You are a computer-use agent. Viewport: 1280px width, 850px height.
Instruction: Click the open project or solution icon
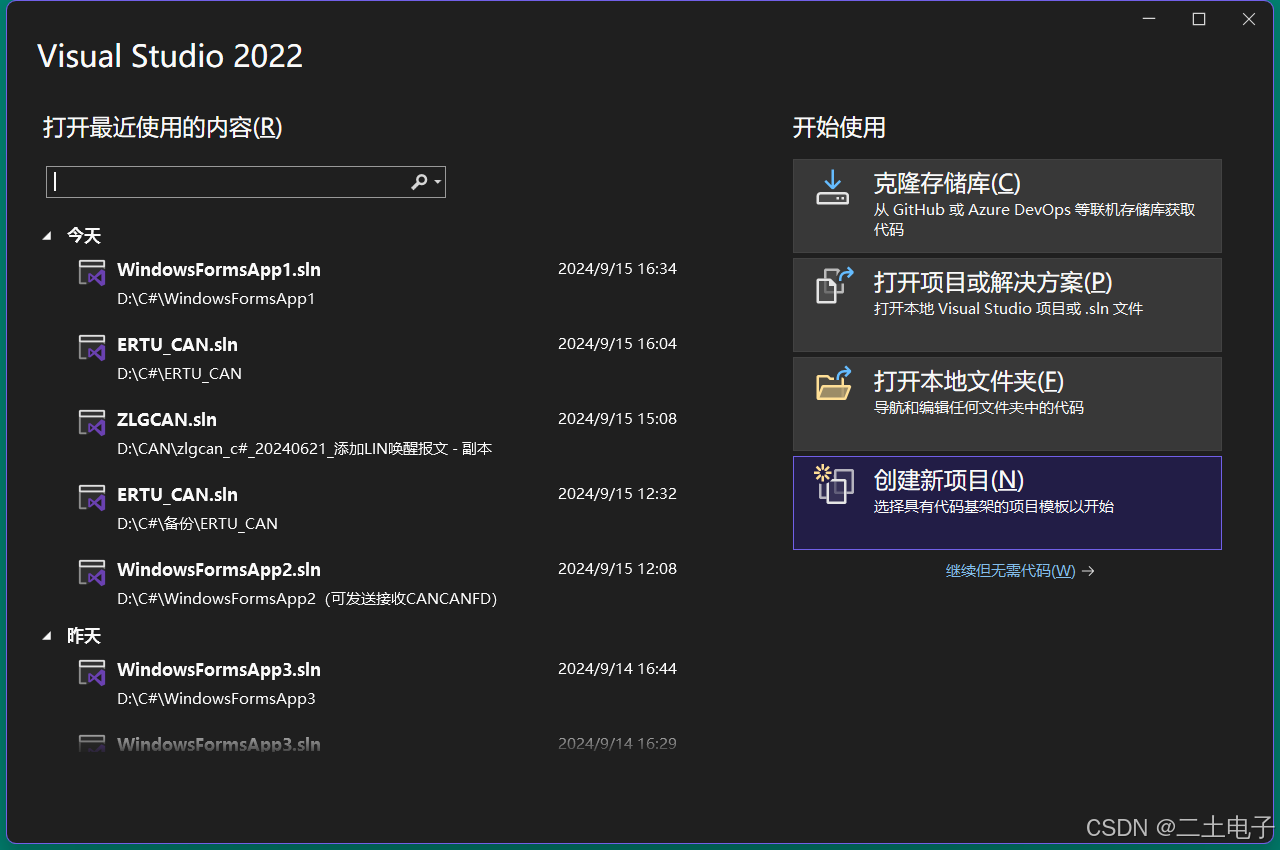point(834,285)
